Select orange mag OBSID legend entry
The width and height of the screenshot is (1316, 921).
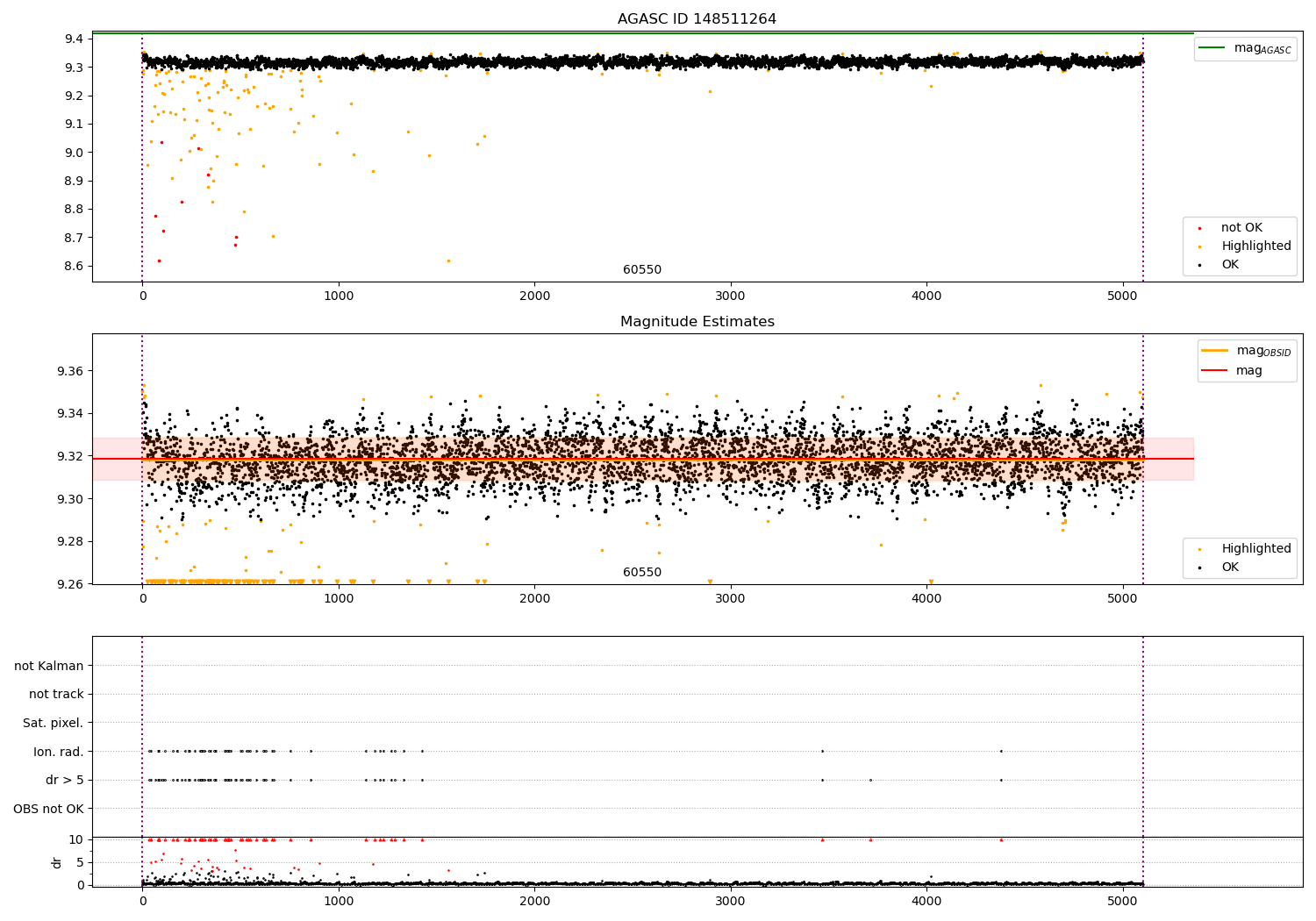(1247, 351)
